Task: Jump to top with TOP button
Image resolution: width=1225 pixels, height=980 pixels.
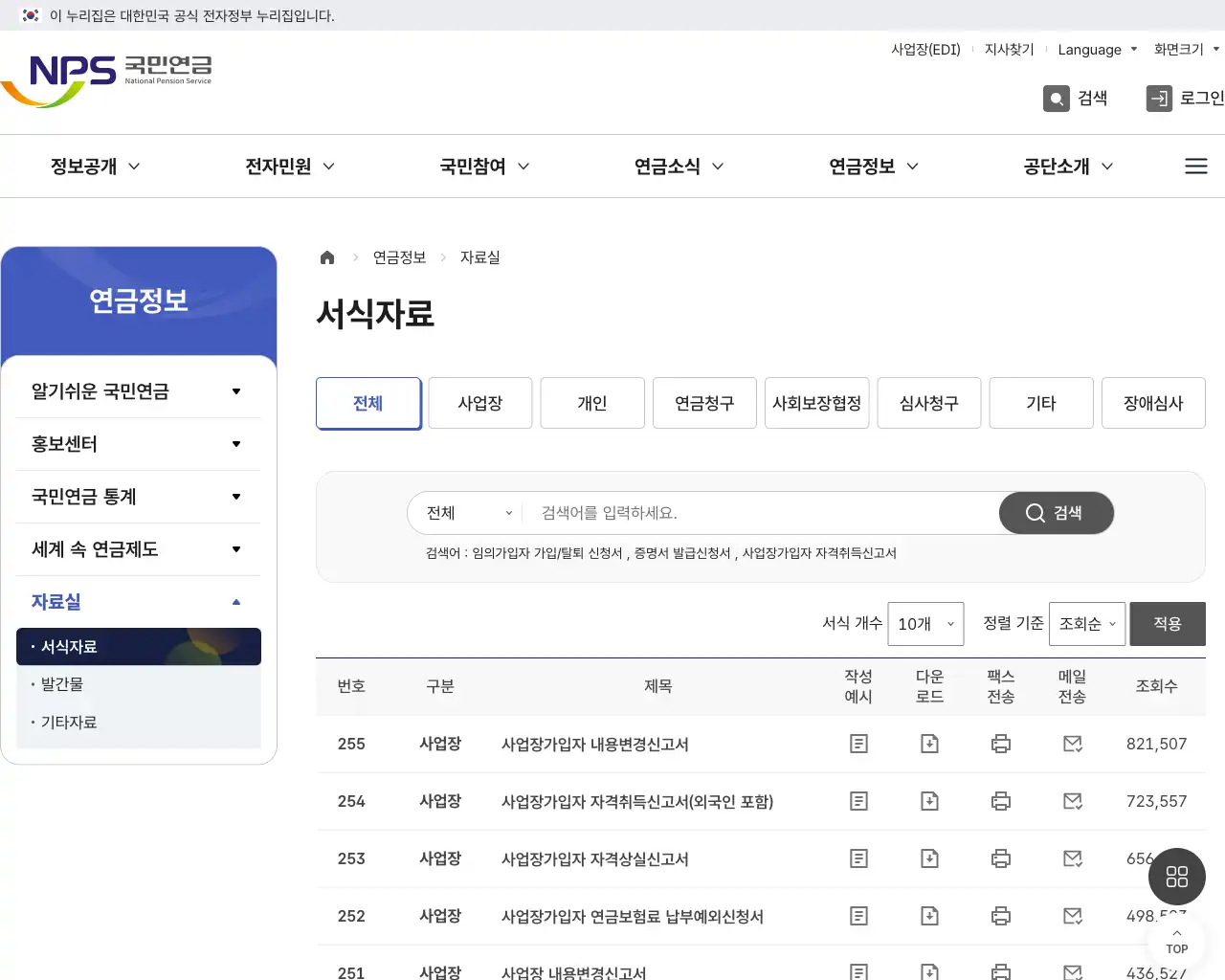Action: [x=1177, y=943]
